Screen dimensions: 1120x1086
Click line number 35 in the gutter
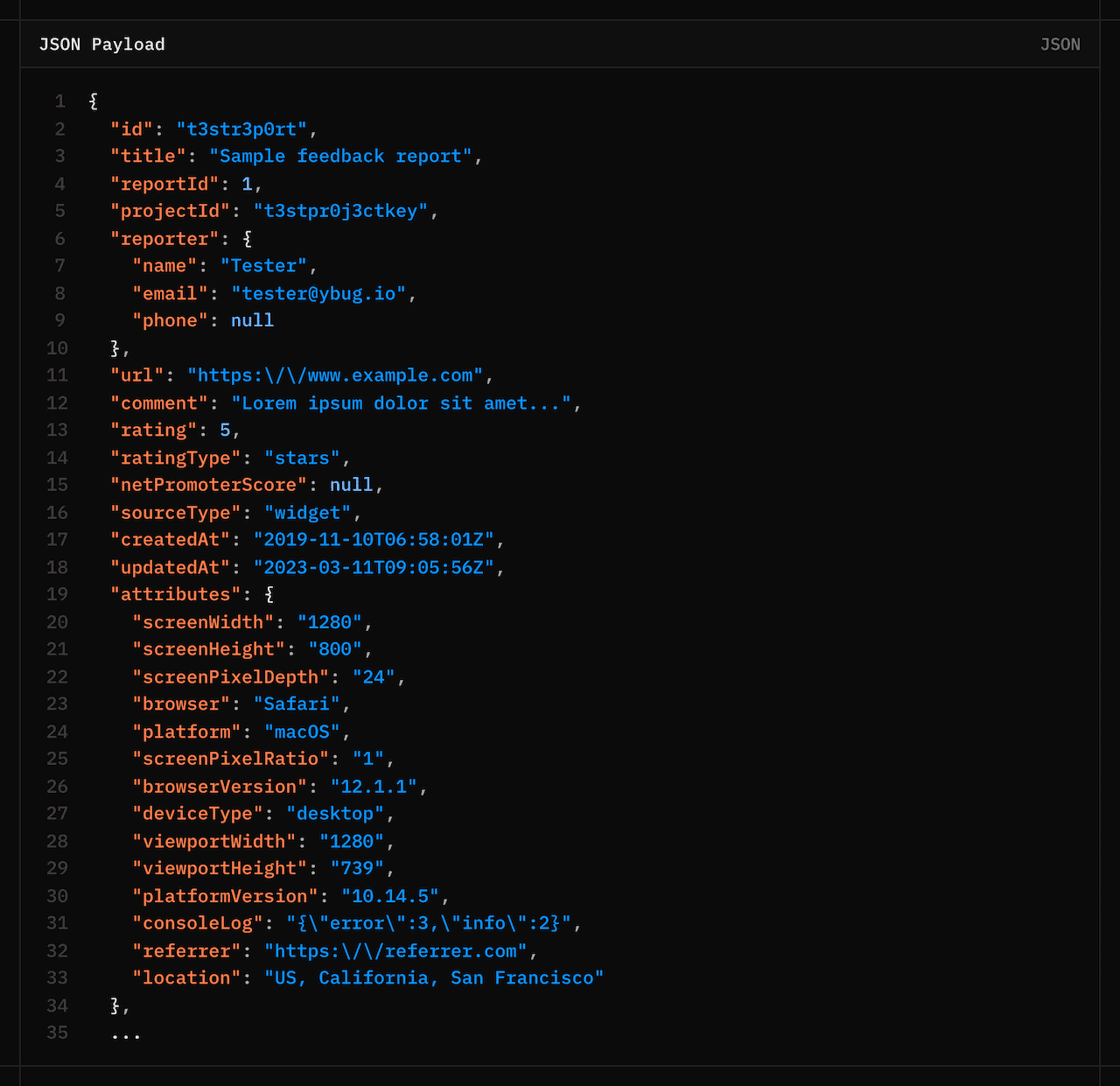[x=57, y=1033]
